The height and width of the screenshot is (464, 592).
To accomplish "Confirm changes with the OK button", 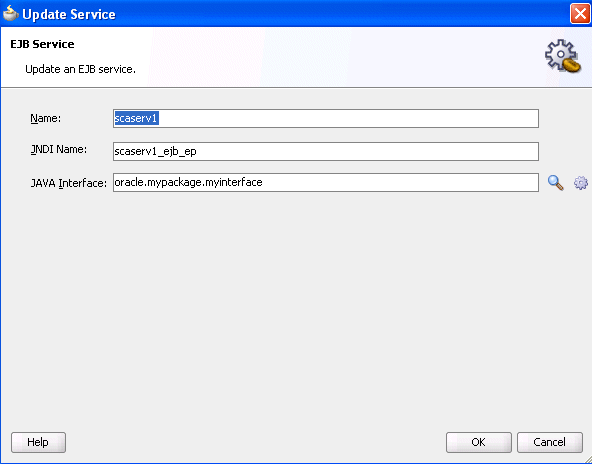I will (x=479, y=442).
